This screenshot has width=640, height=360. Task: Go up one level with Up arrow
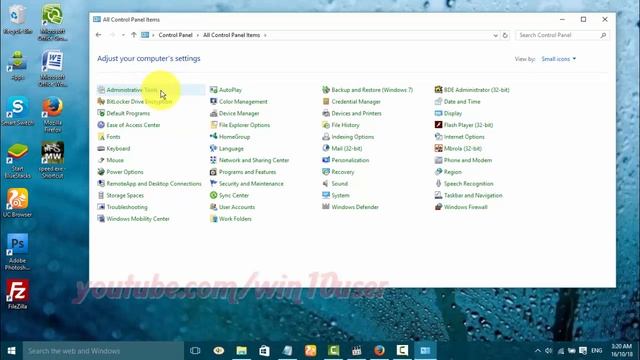(133, 35)
